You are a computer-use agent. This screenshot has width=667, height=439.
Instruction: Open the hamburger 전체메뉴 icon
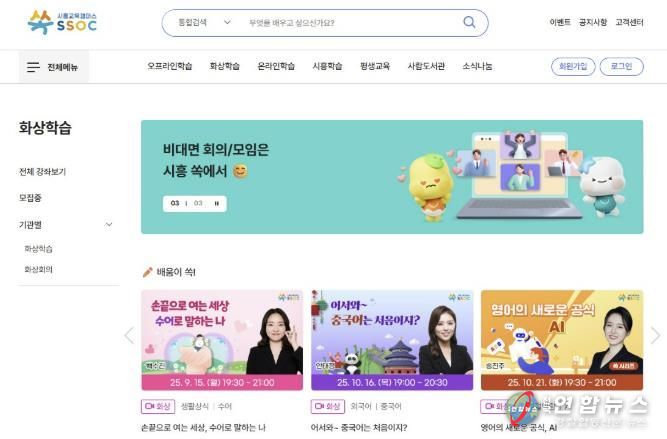pyautogui.click(x=33, y=67)
